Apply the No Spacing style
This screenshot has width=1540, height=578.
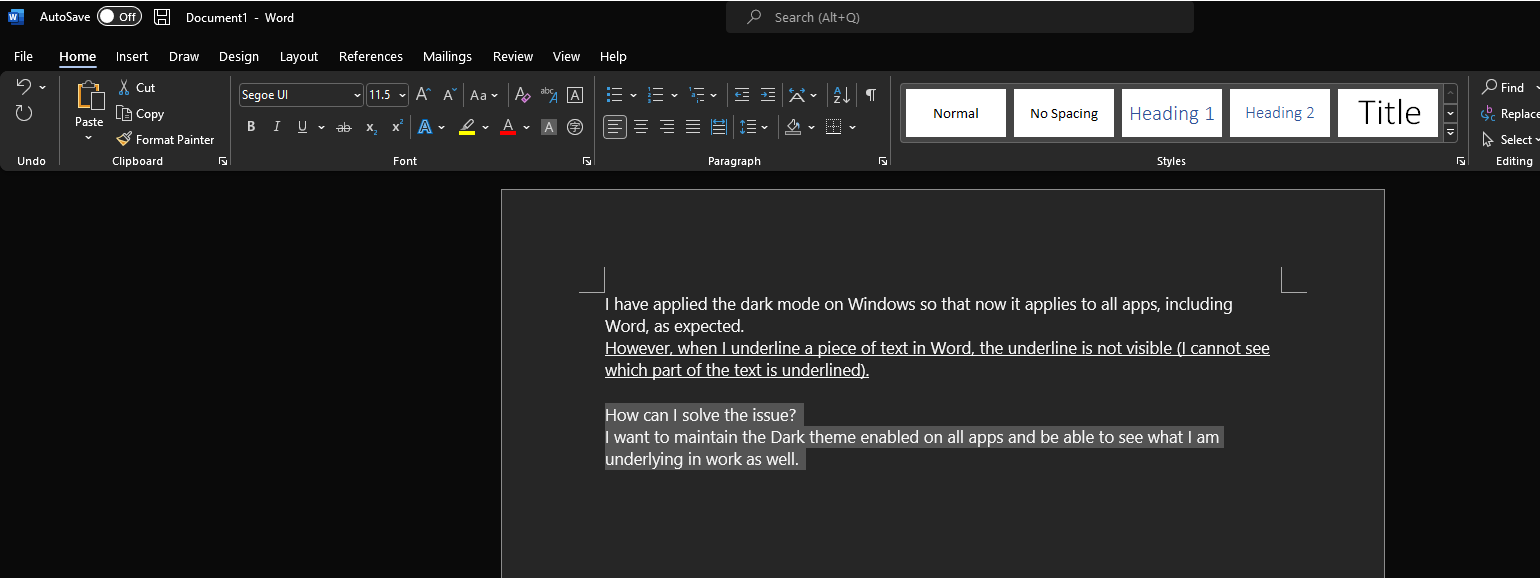[1064, 113]
